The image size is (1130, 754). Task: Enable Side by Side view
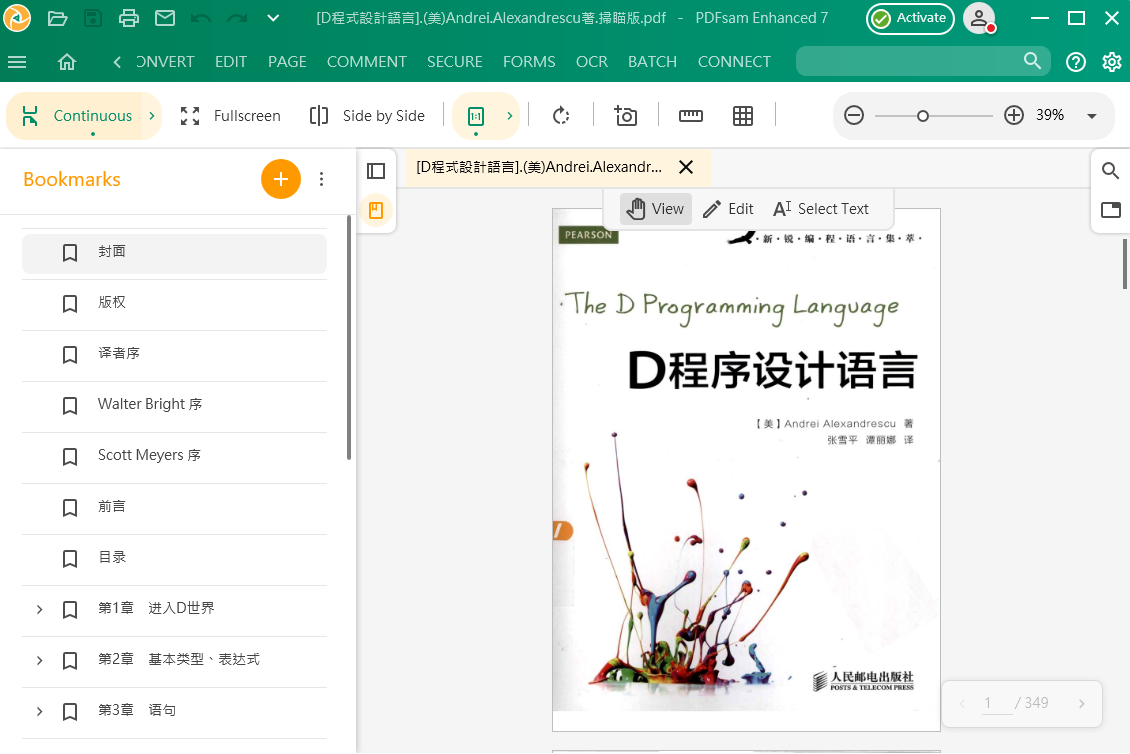[x=368, y=116]
